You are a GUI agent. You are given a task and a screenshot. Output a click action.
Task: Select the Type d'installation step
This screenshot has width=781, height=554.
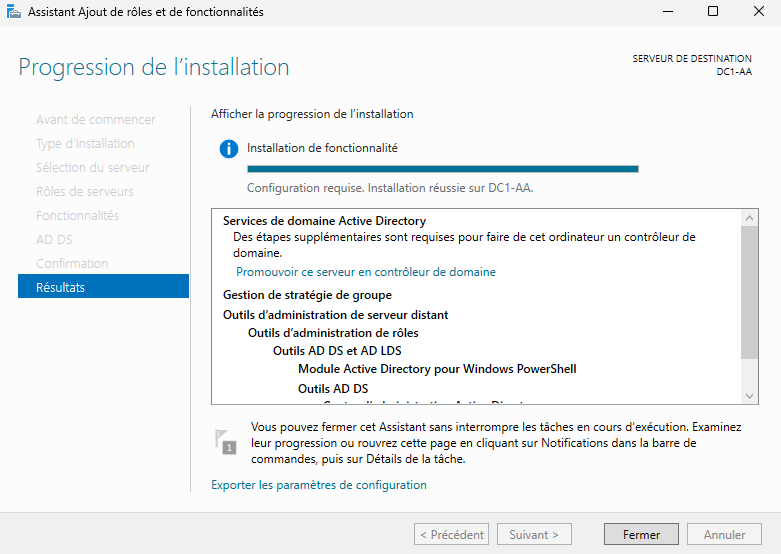85,144
